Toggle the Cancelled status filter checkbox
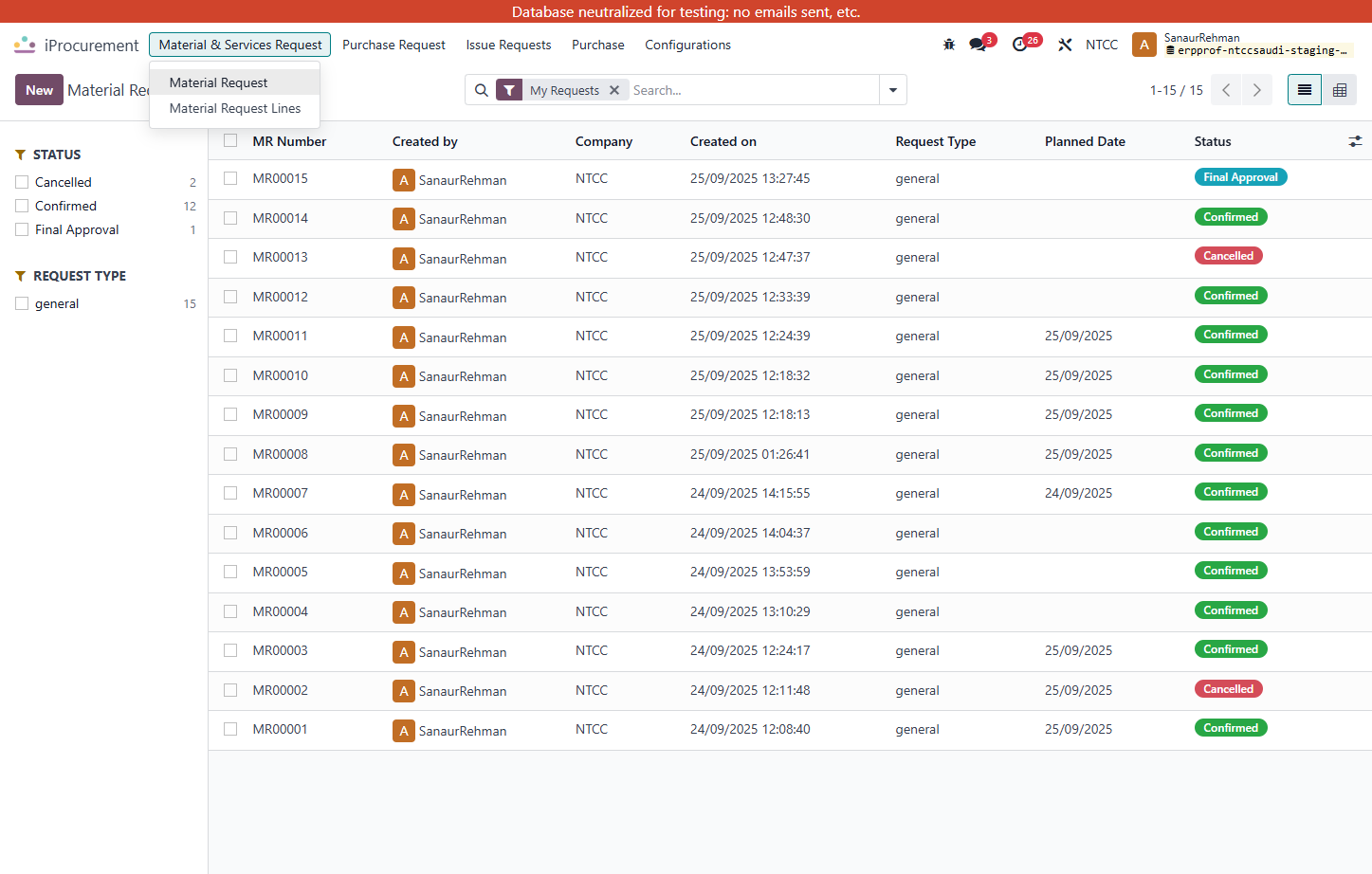Image resolution: width=1372 pixels, height=874 pixels. tap(22, 182)
